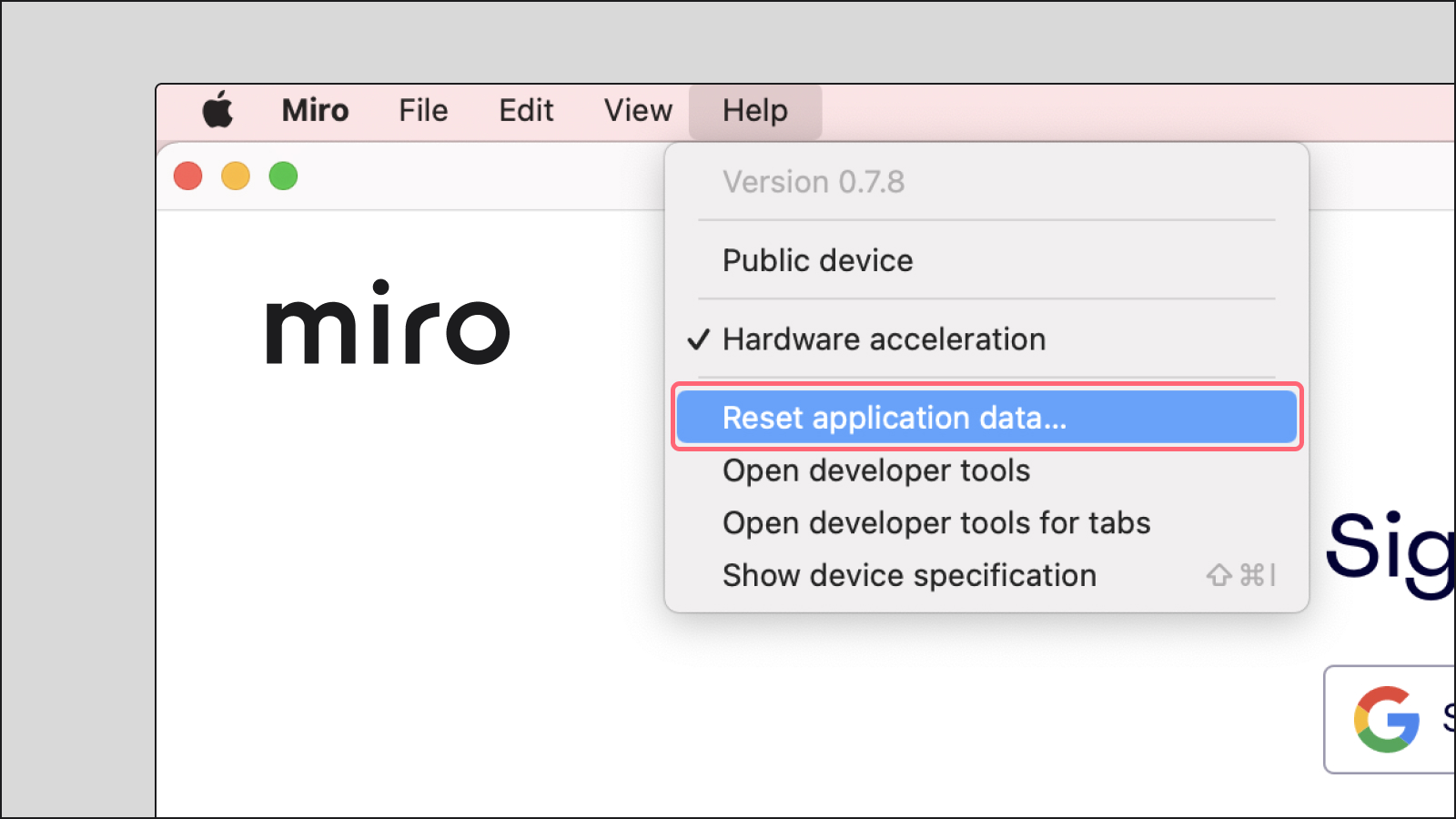Expand the Edit menu

pos(526,111)
